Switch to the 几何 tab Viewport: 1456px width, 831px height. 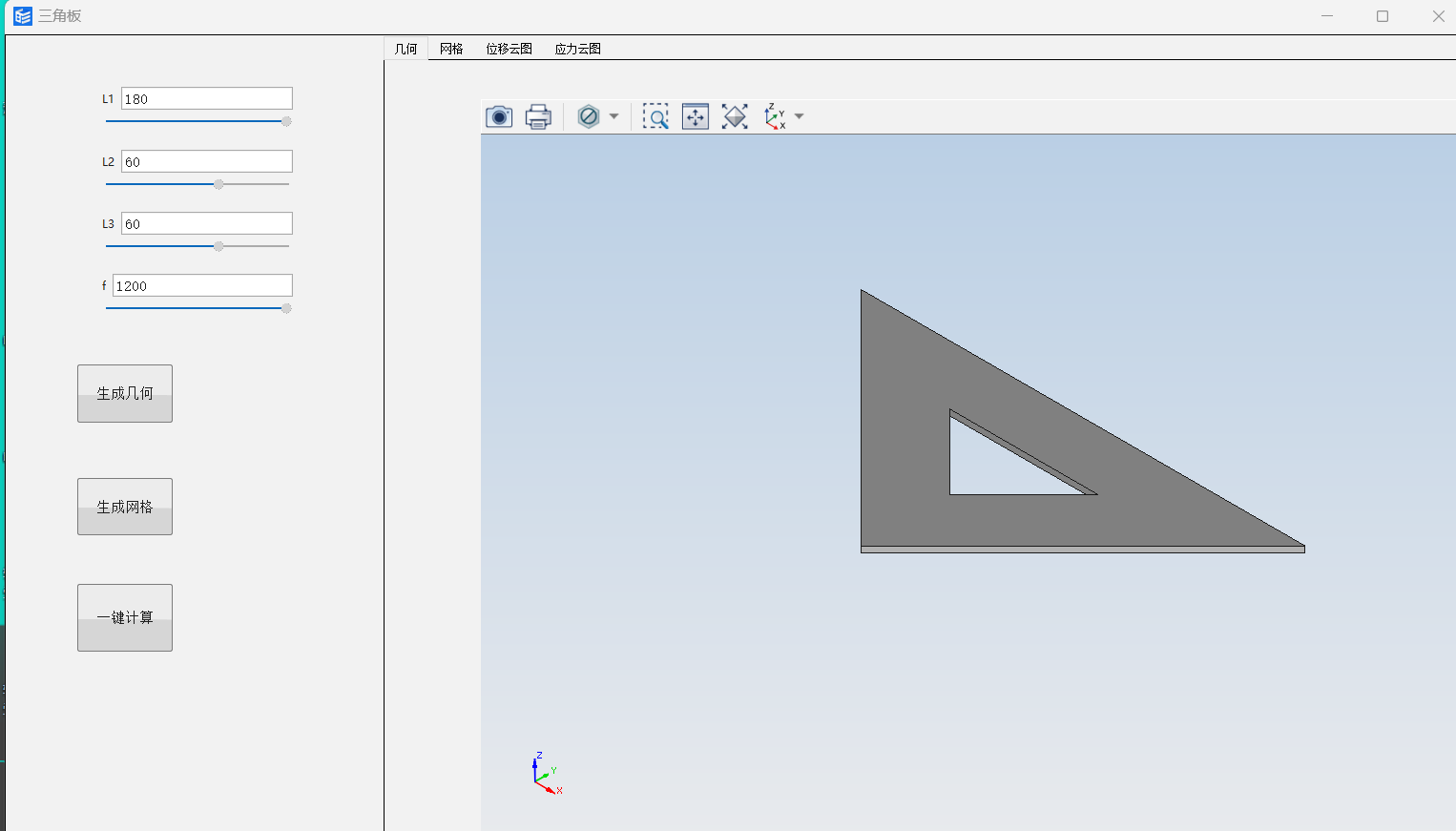406,49
